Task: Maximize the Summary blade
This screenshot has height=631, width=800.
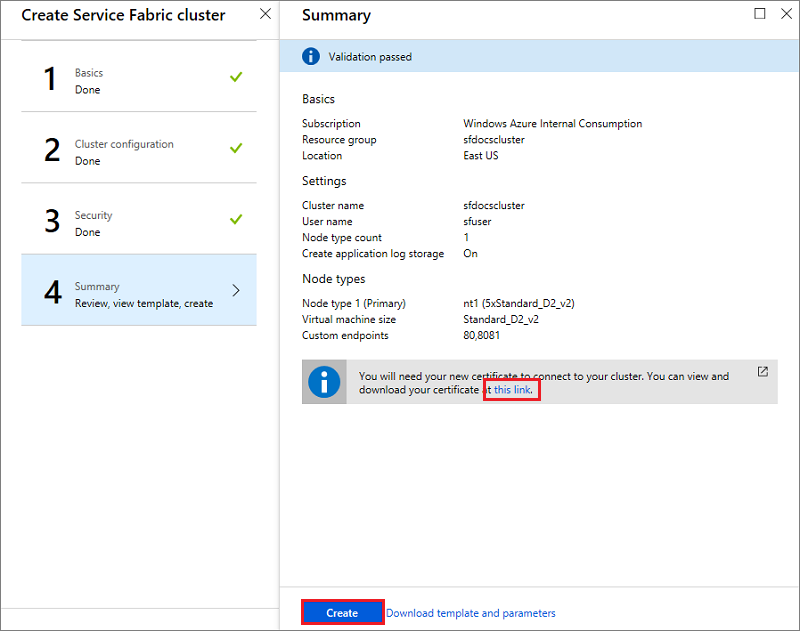Action: 760,14
